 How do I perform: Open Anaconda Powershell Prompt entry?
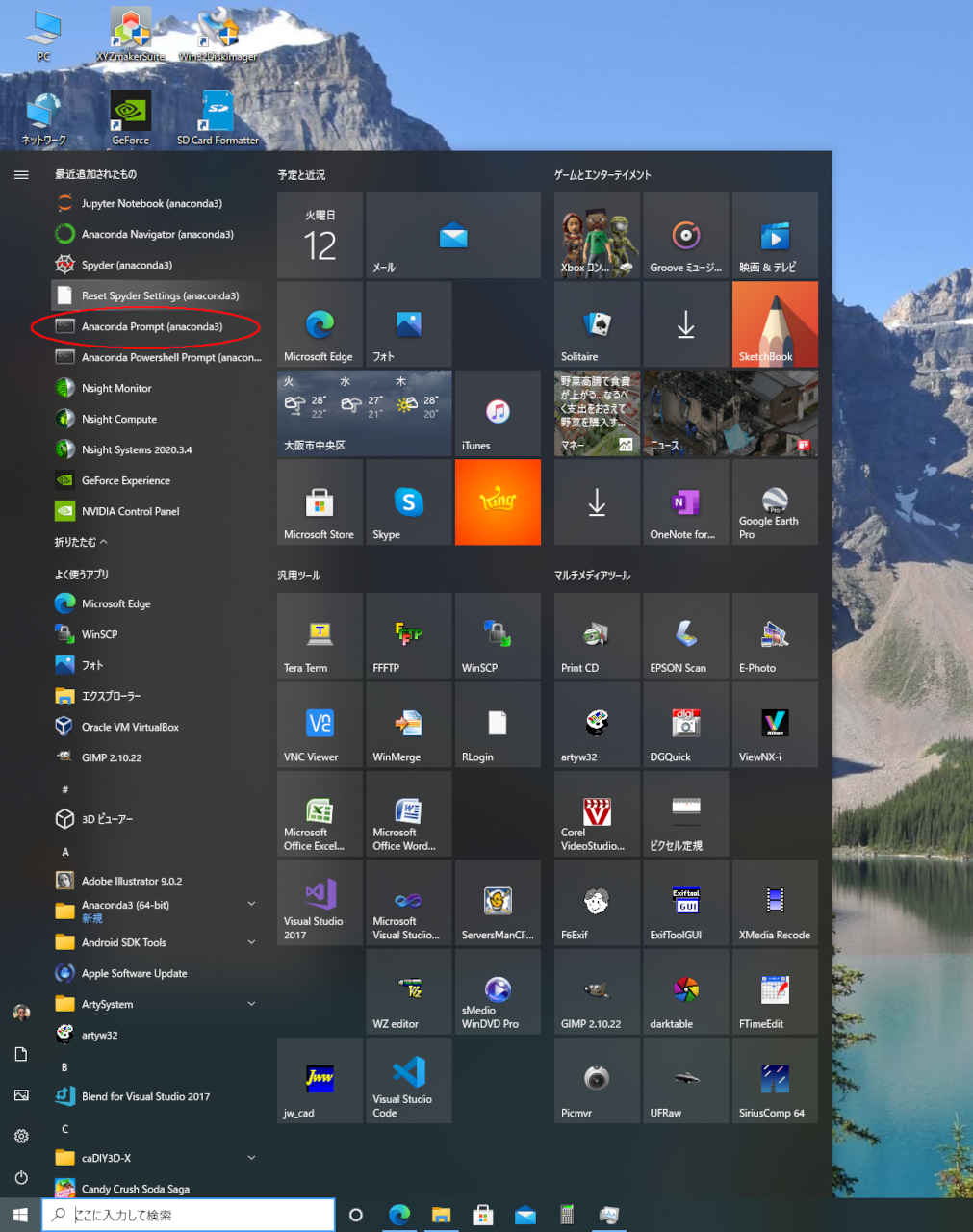pos(156,357)
